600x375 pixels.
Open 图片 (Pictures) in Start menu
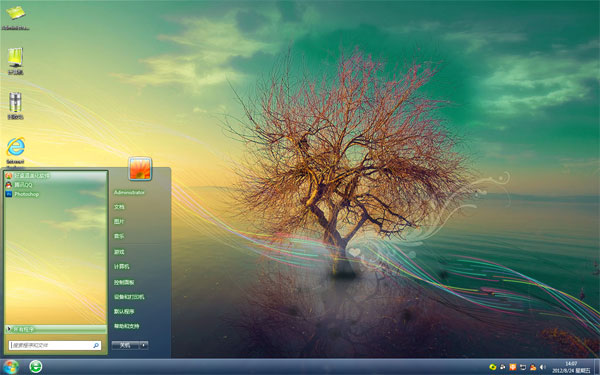click(119, 222)
